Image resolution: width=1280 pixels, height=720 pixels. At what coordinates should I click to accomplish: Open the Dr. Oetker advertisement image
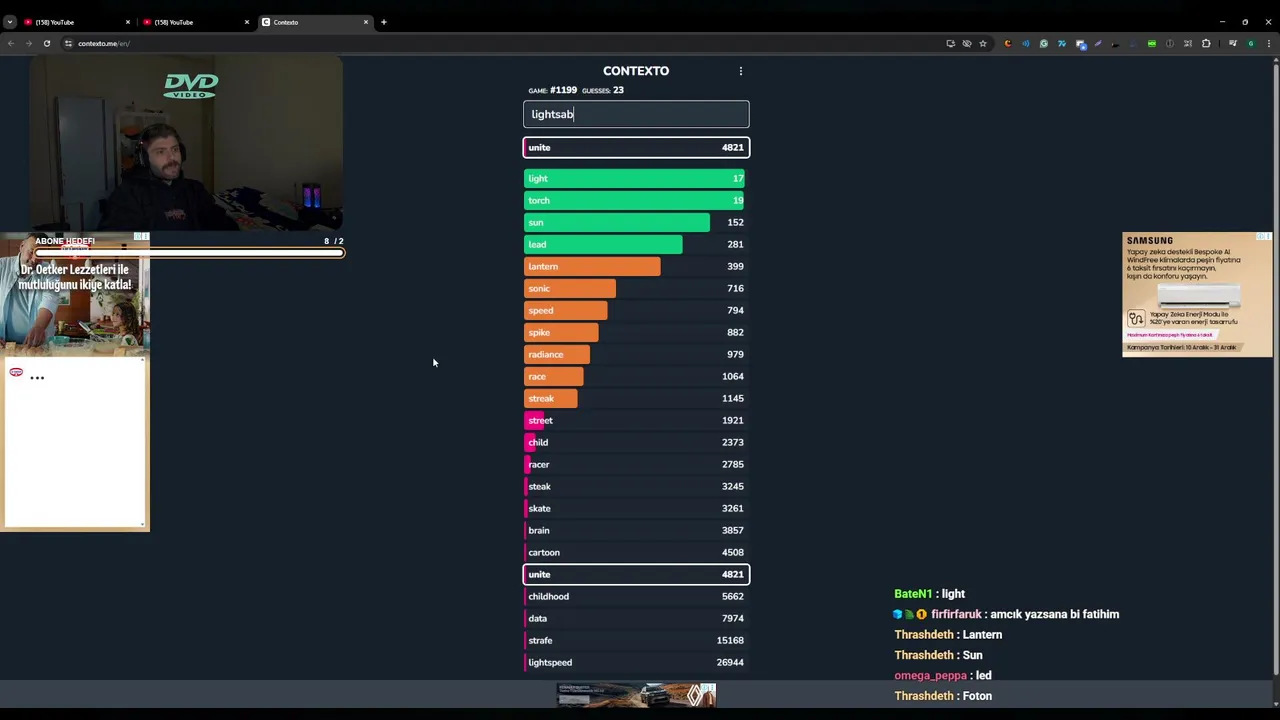point(75,295)
